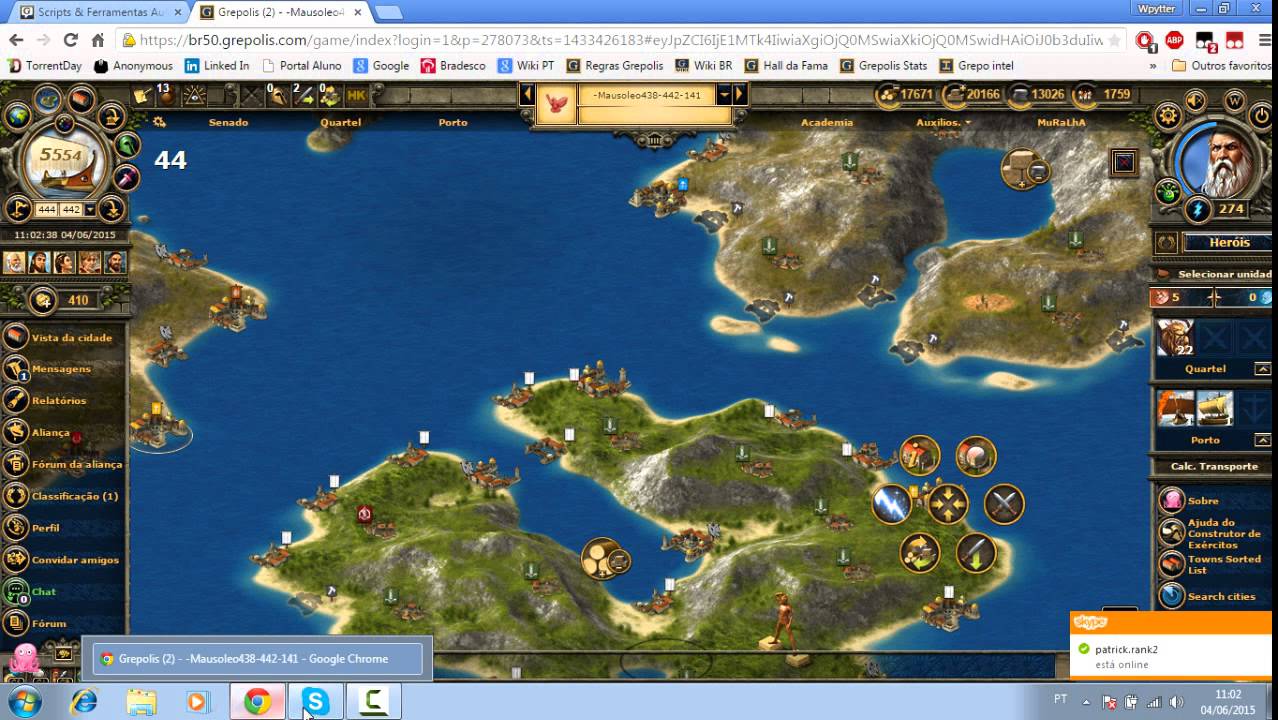Open the Porto top menu item
The width and height of the screenshot is (1278, 720).
(453, 122)
